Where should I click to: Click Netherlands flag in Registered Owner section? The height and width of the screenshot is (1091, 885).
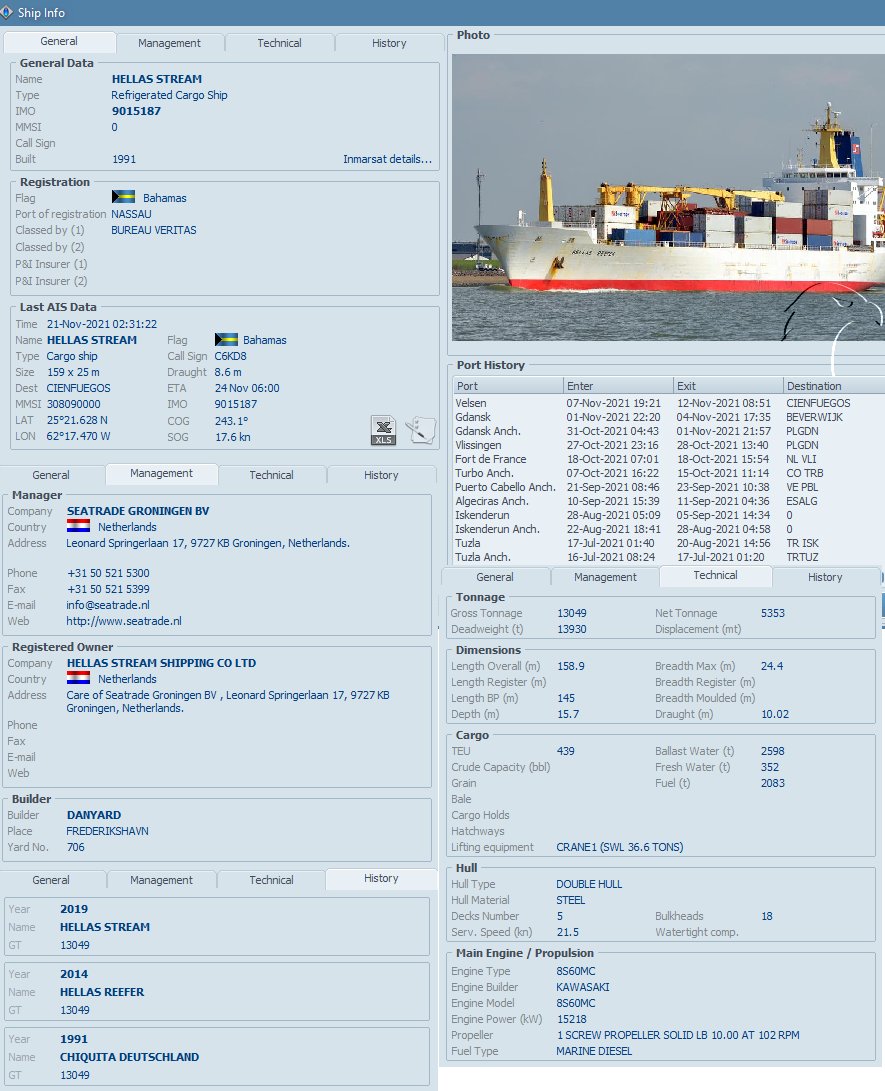click(x=78, y=678)
